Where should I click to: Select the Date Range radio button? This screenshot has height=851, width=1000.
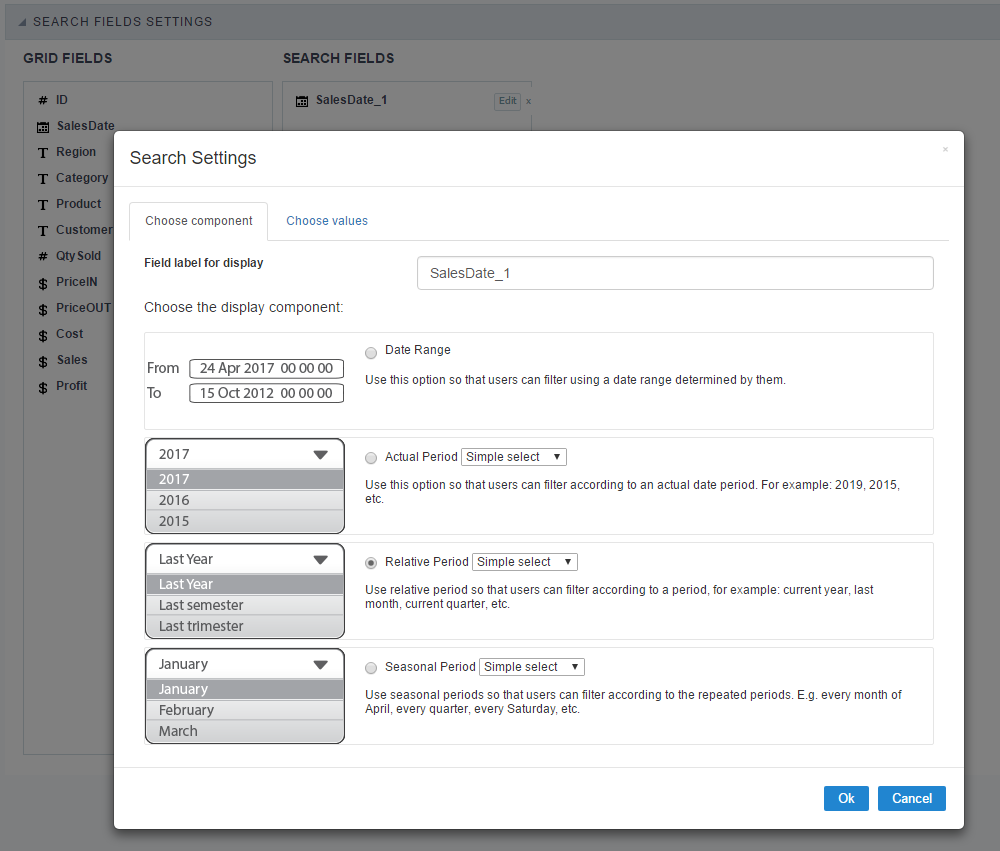pyautogui.click(x=371, y=353)
